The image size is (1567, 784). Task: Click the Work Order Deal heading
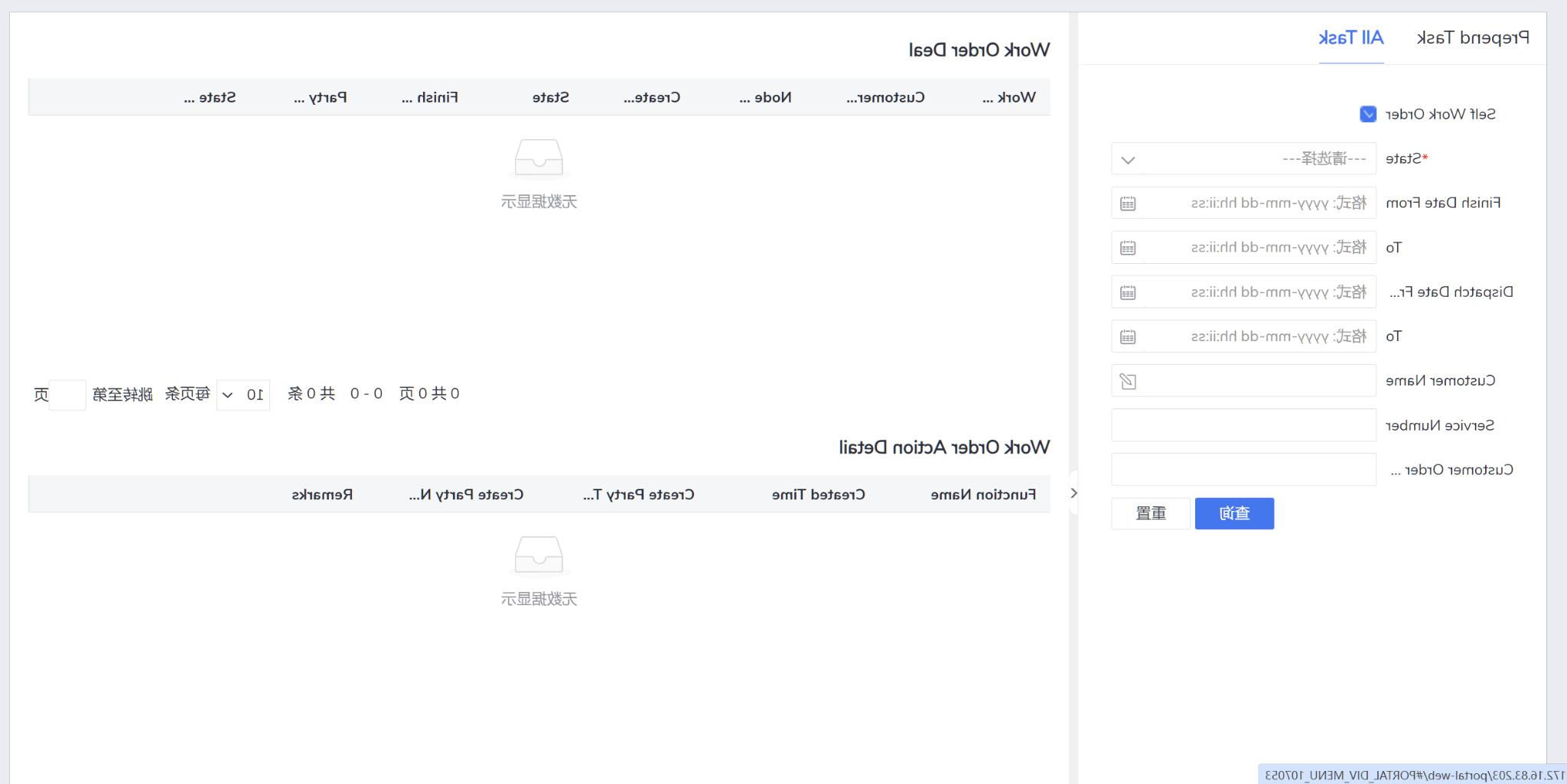tap(979, 50)
